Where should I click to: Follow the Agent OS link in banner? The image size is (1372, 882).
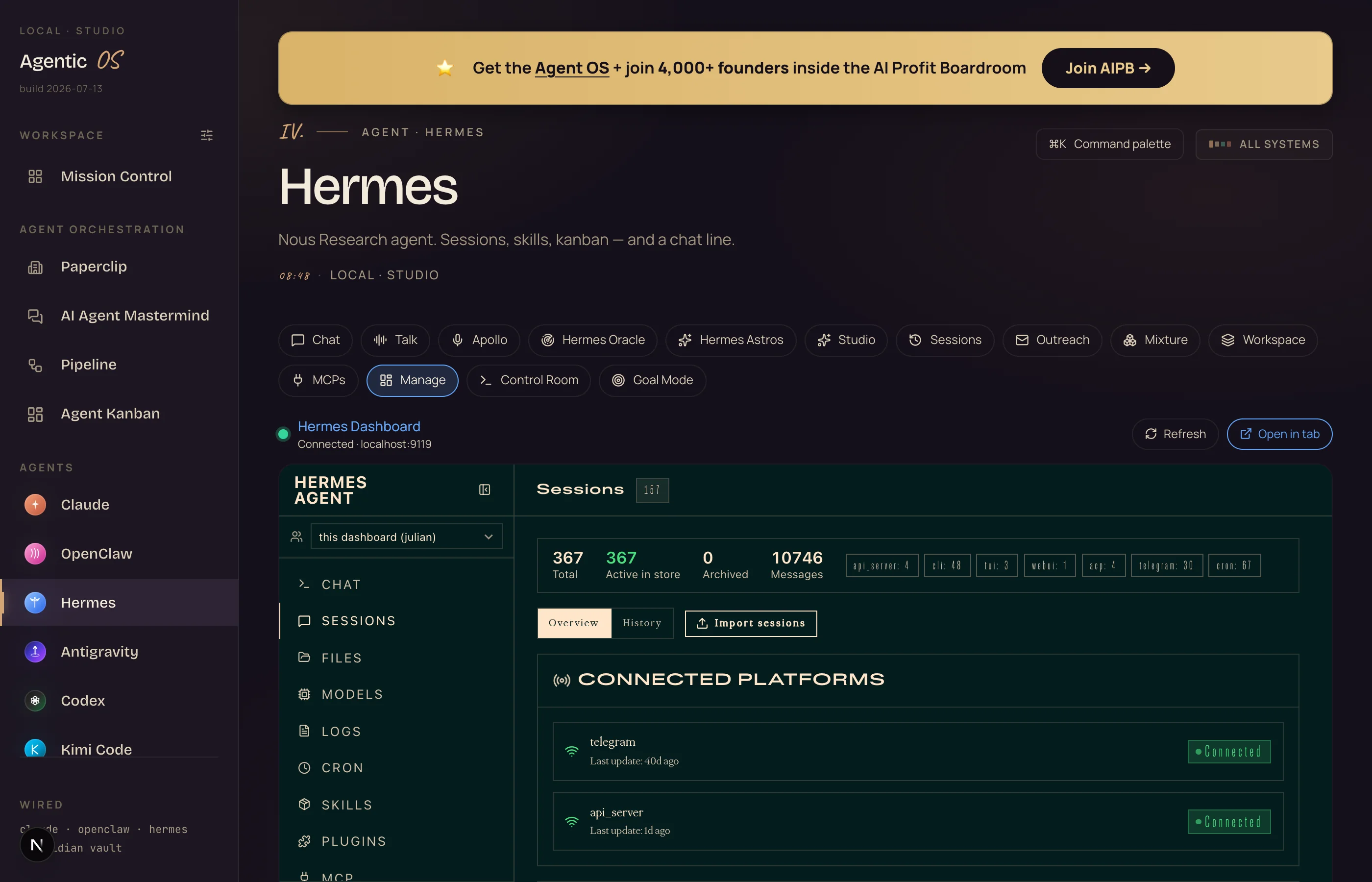click(571, 68)
